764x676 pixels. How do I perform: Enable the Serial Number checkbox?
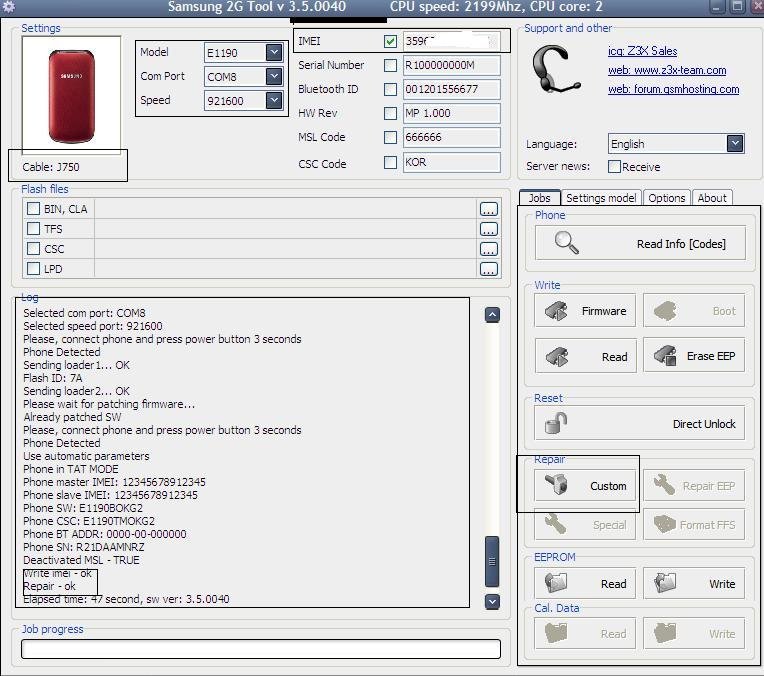pos(390,66)
